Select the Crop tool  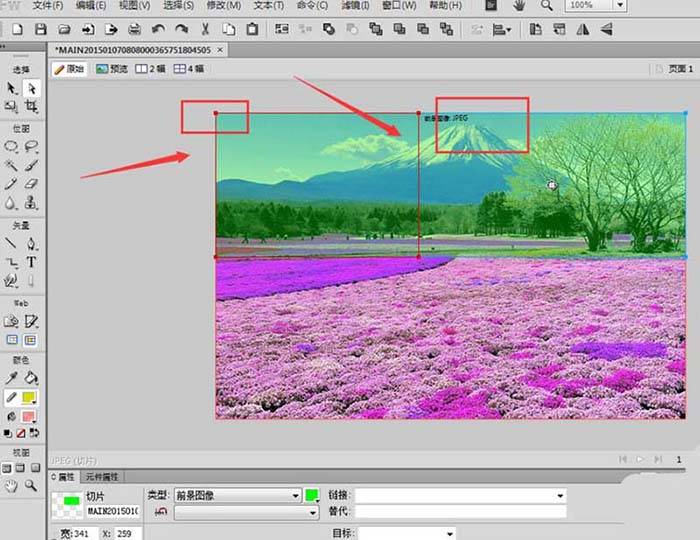point(30,106)
